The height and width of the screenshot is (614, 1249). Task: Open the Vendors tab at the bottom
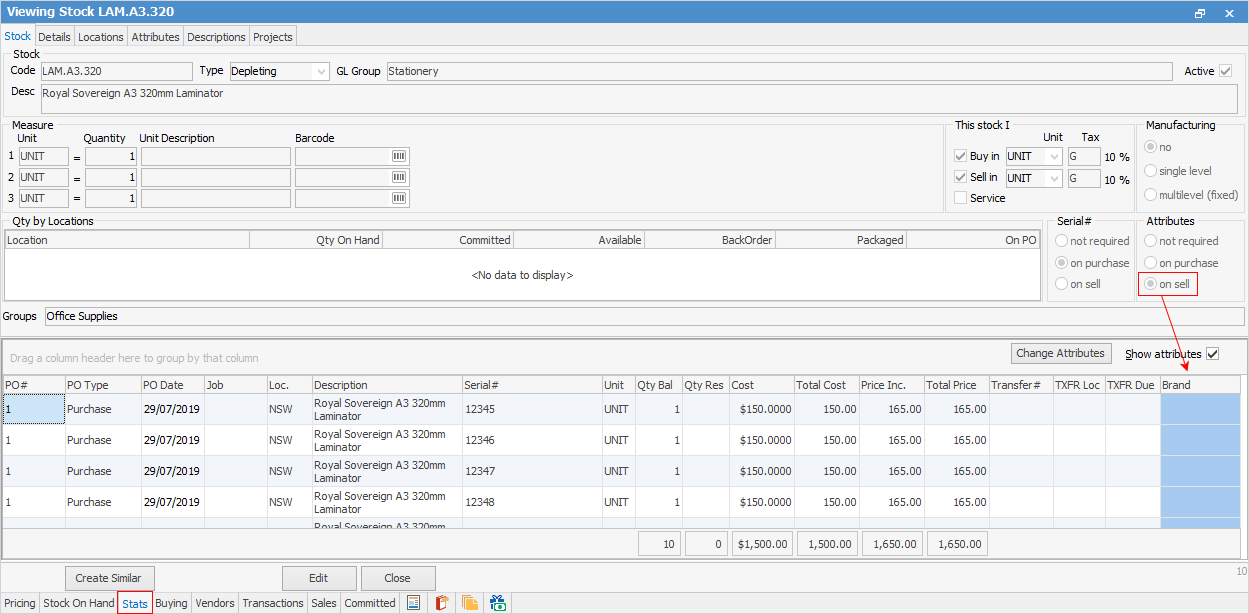214,603
